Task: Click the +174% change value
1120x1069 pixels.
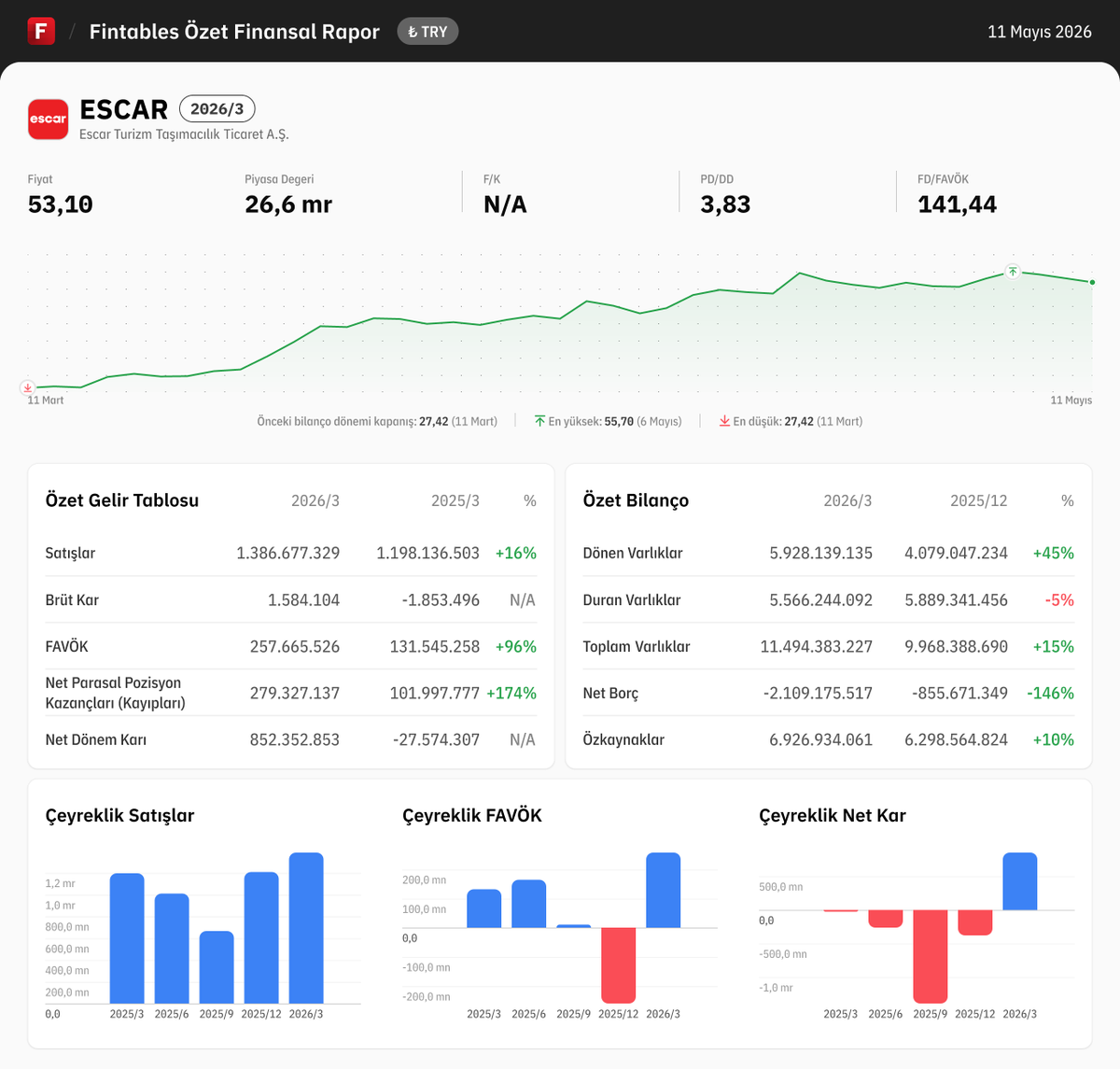Action: pyautogui.click(x=511, y=693)
